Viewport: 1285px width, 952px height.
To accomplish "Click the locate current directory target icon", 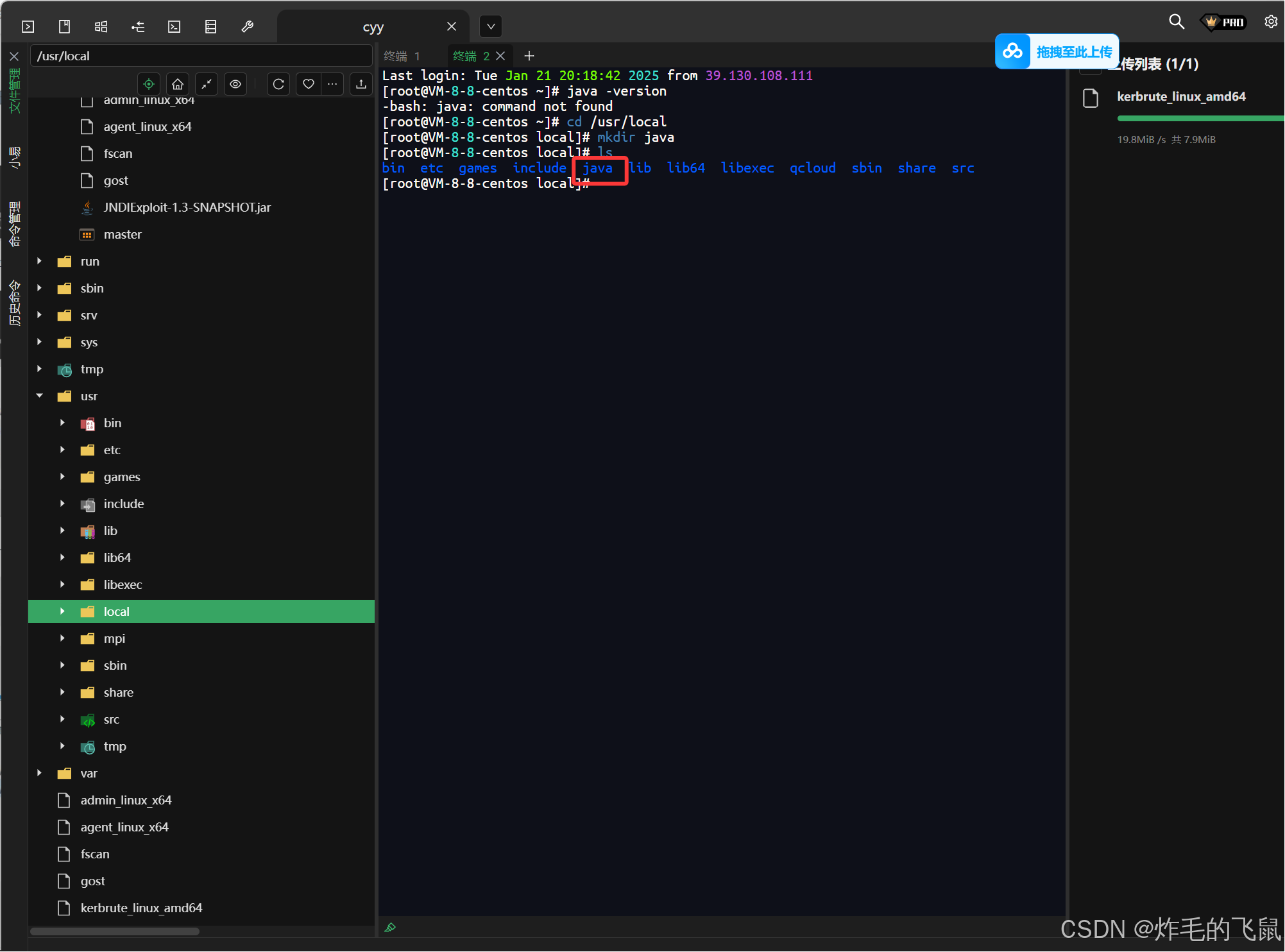I will click(149, 84).
